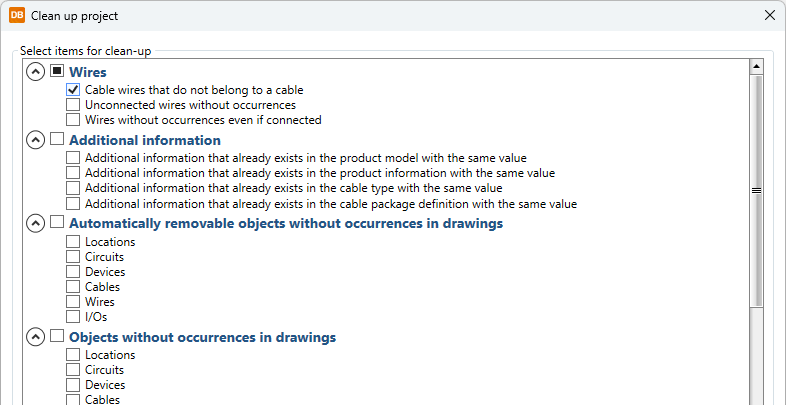The height and width of the screenshot is (405, 786).
Task: Toggle the Additional information group checkbox
Action: point(57,140)
